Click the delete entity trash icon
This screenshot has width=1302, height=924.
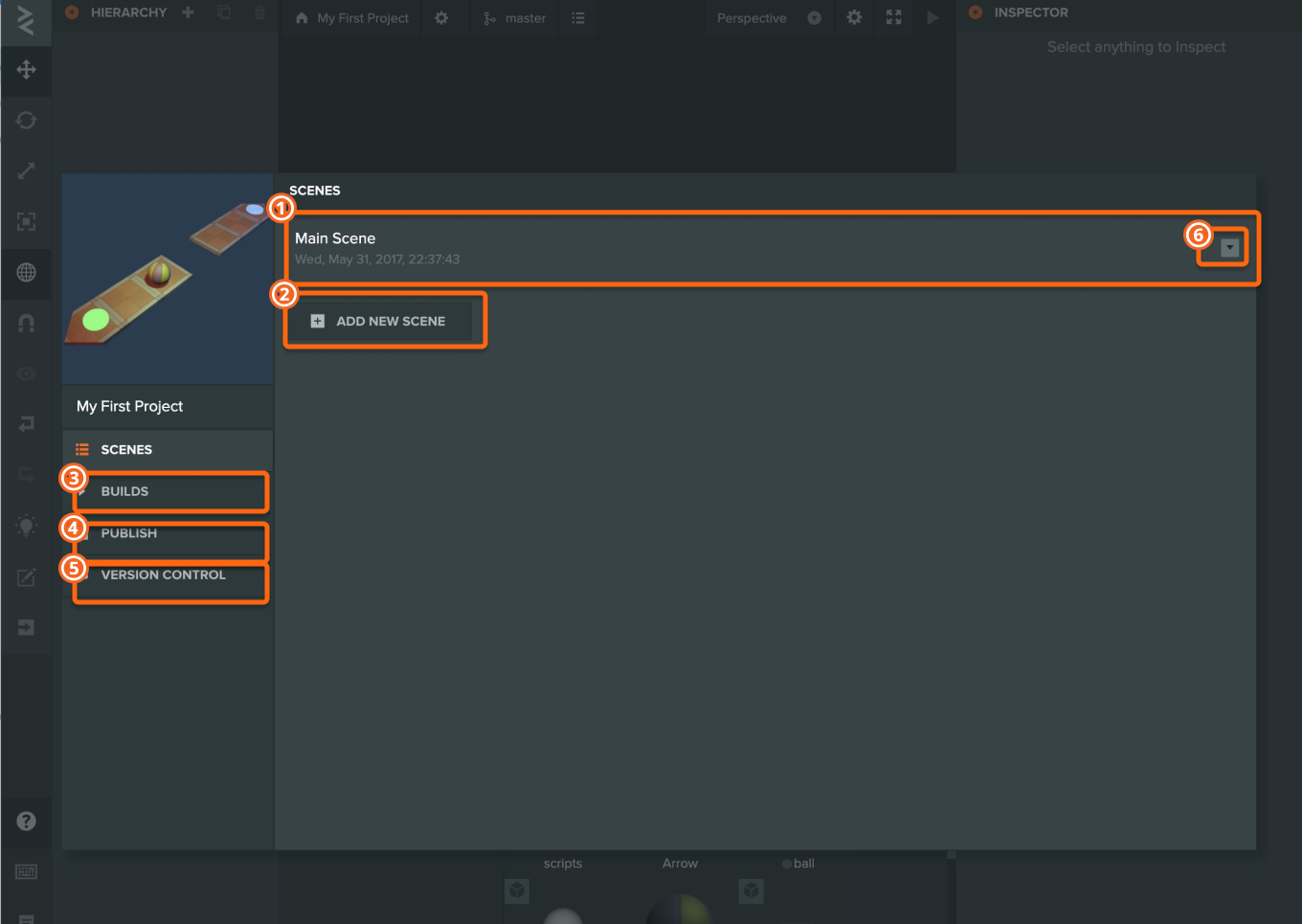[x=259, y=12]
